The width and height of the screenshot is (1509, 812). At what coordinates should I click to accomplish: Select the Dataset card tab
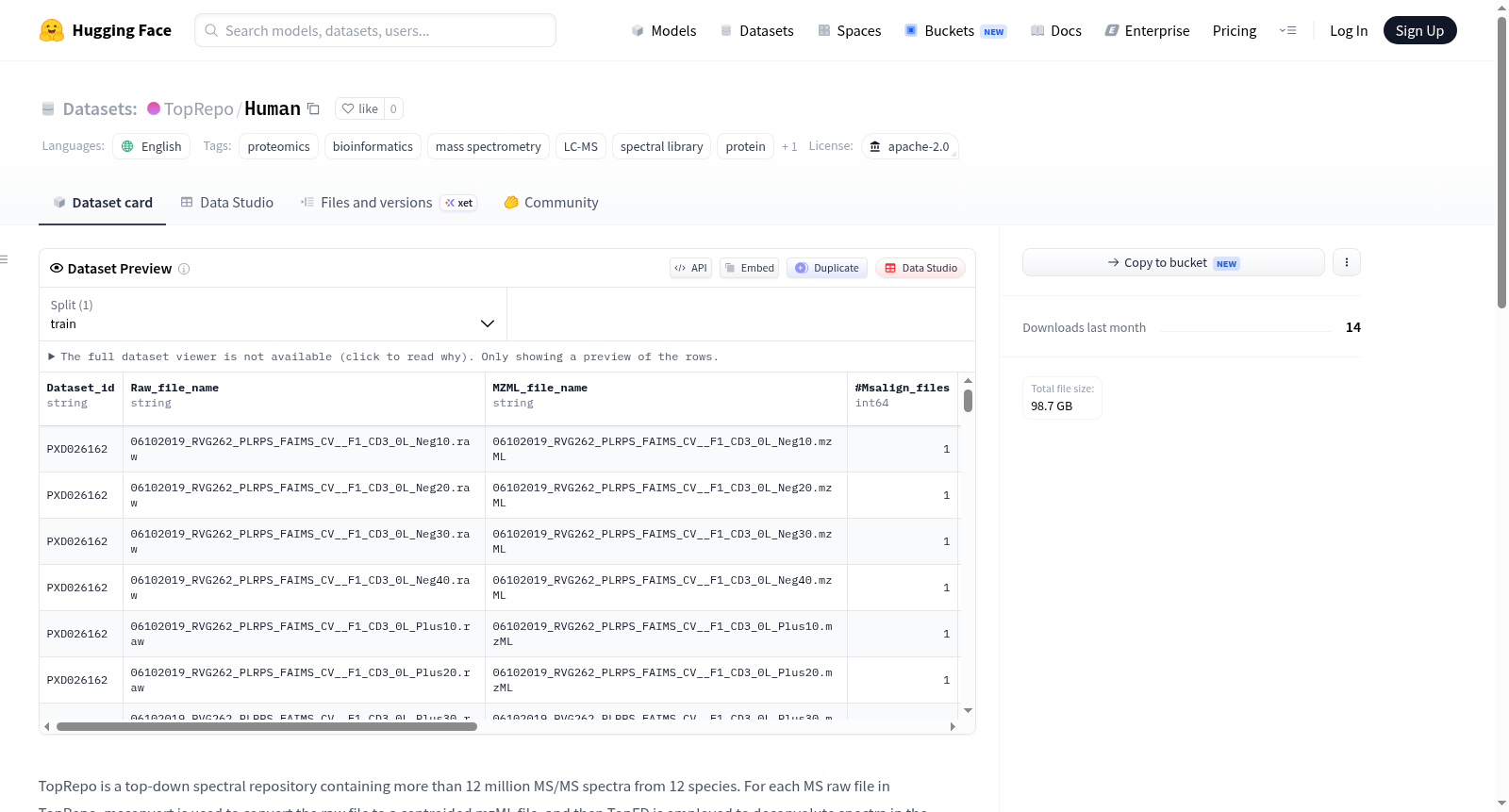click(103, 203)
